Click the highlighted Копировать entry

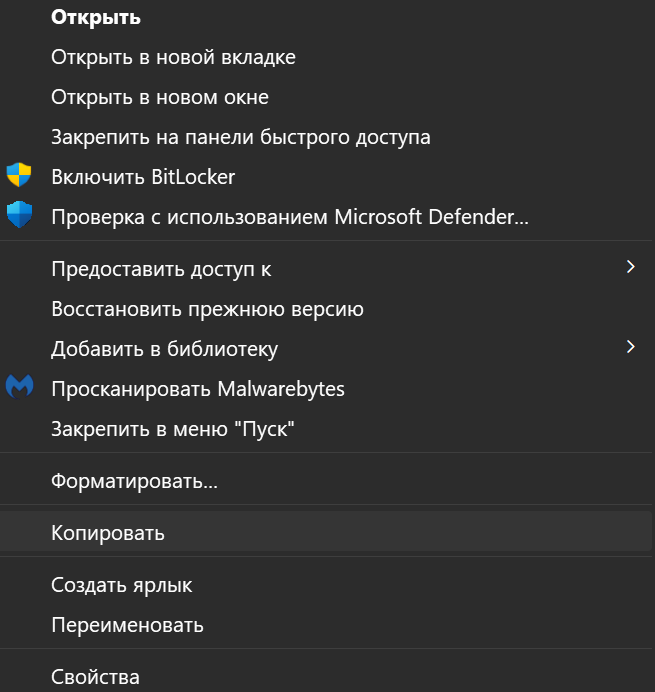coord(108,533)
